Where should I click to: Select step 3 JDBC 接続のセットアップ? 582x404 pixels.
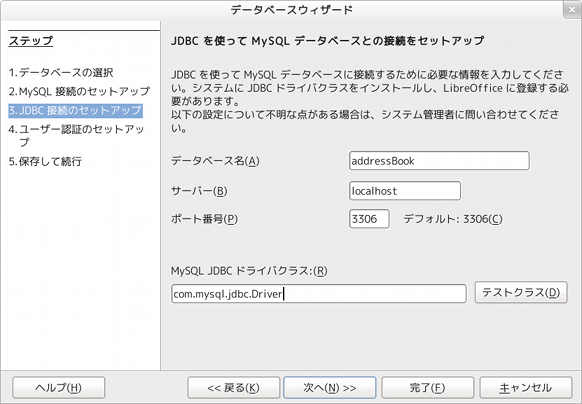[75, 111]
